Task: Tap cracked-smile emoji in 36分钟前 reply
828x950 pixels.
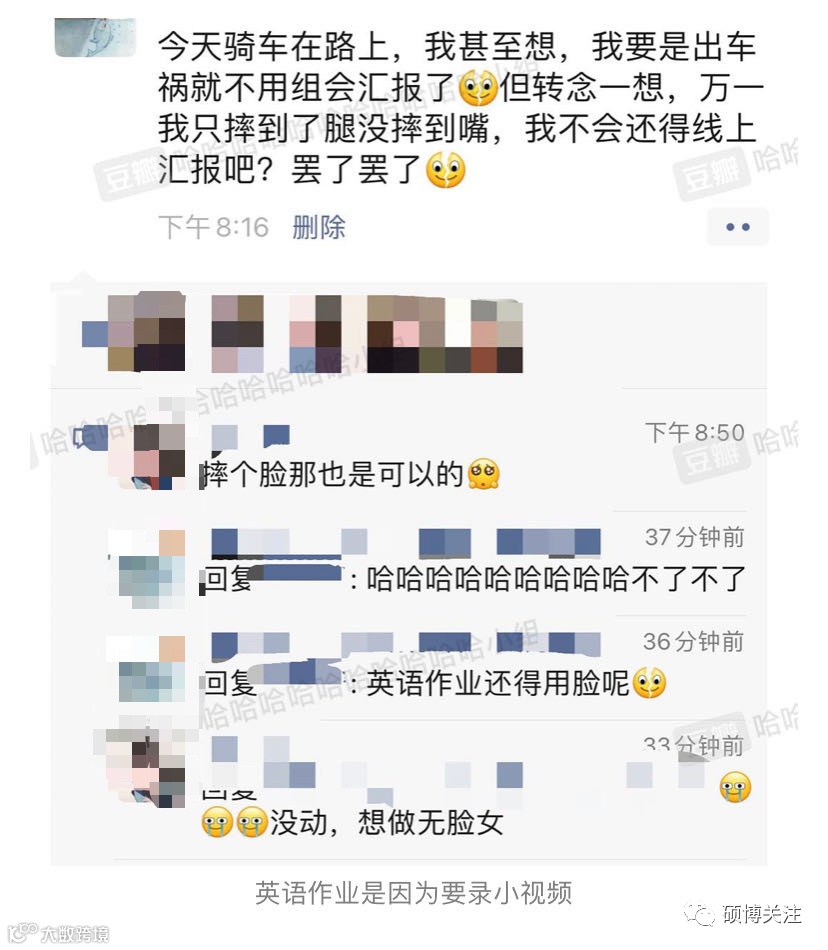Action: [649, 683]
